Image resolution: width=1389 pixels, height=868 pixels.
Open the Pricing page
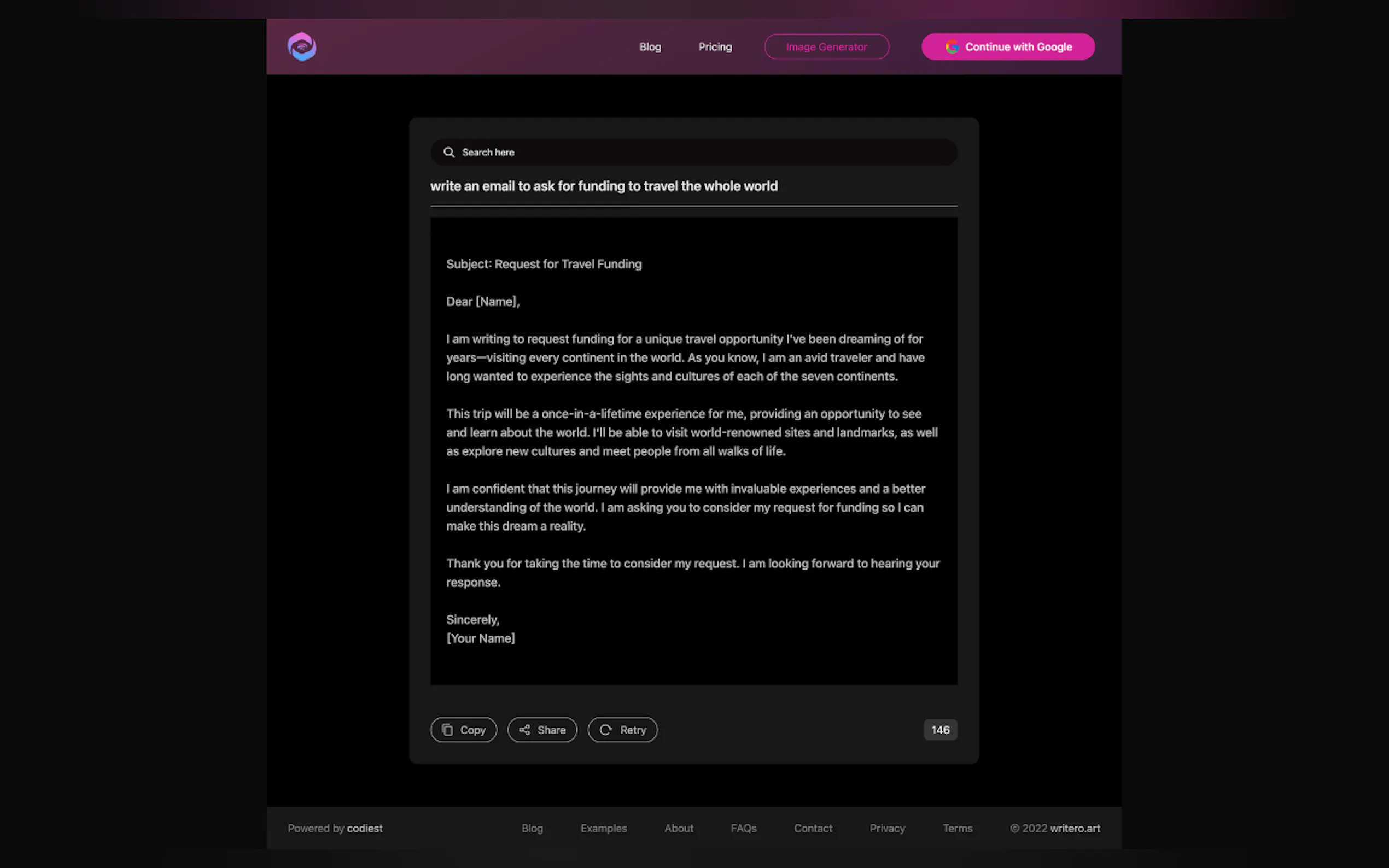(x=714, y=47)
